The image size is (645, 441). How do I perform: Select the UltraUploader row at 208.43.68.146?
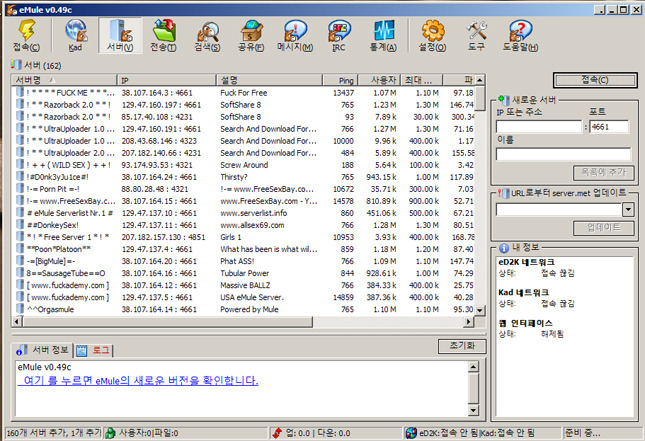pos(245,141)
